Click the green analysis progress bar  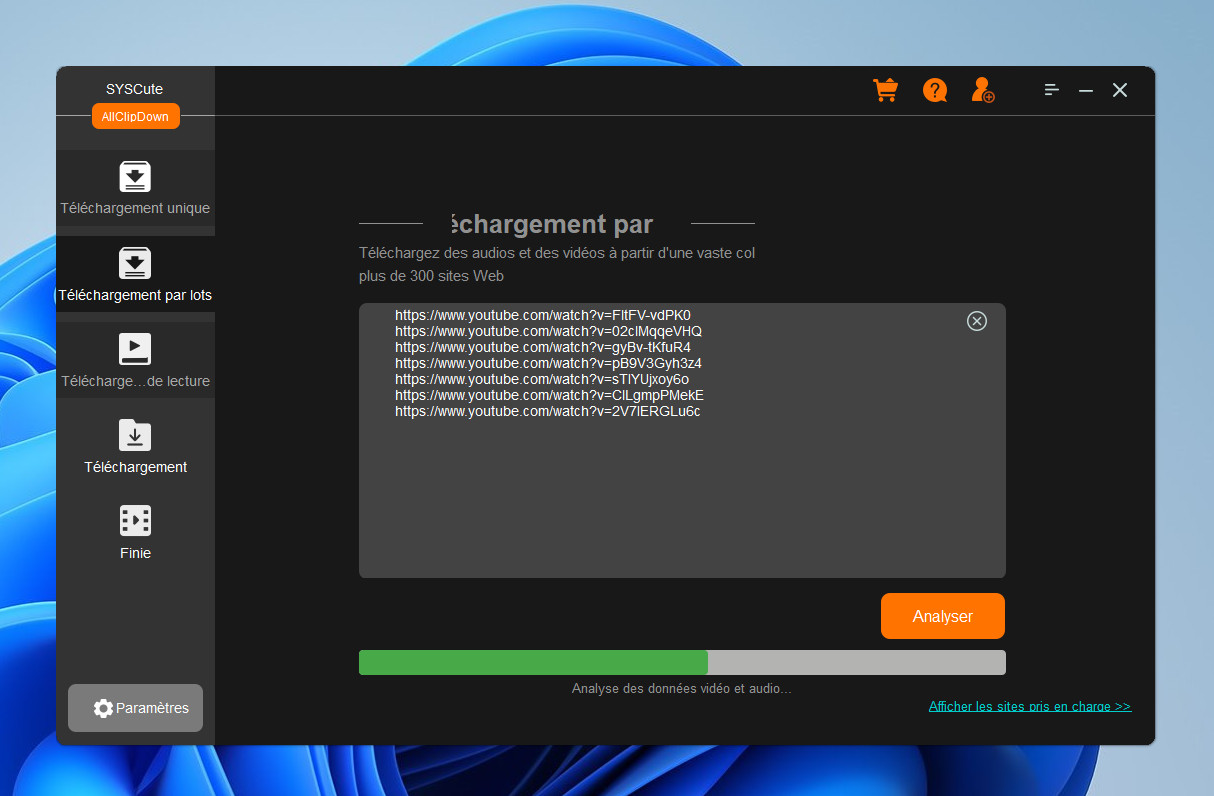(x=533, y=663)
